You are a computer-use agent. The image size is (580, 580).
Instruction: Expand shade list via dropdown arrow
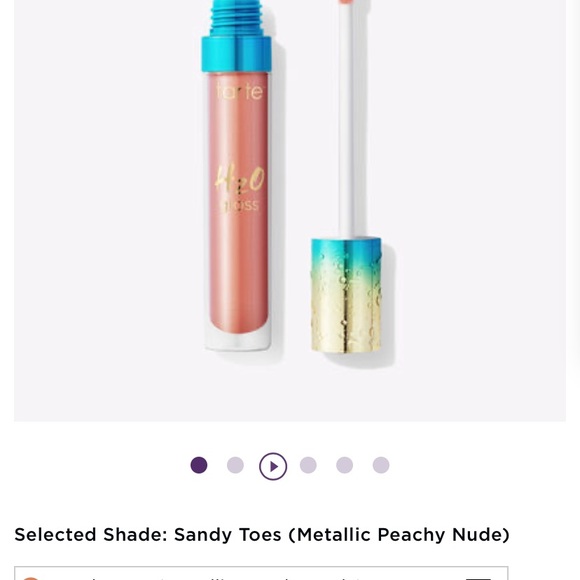478,578
